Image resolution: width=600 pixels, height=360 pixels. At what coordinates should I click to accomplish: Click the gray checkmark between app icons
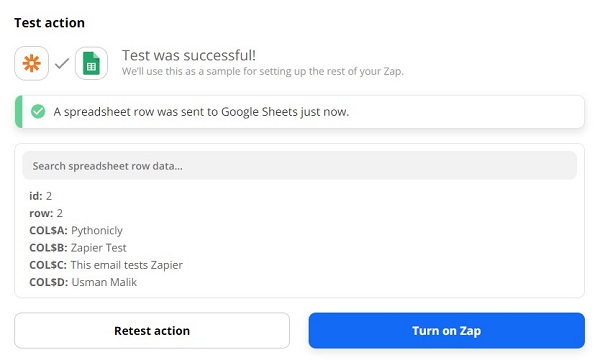click(62, 63)
